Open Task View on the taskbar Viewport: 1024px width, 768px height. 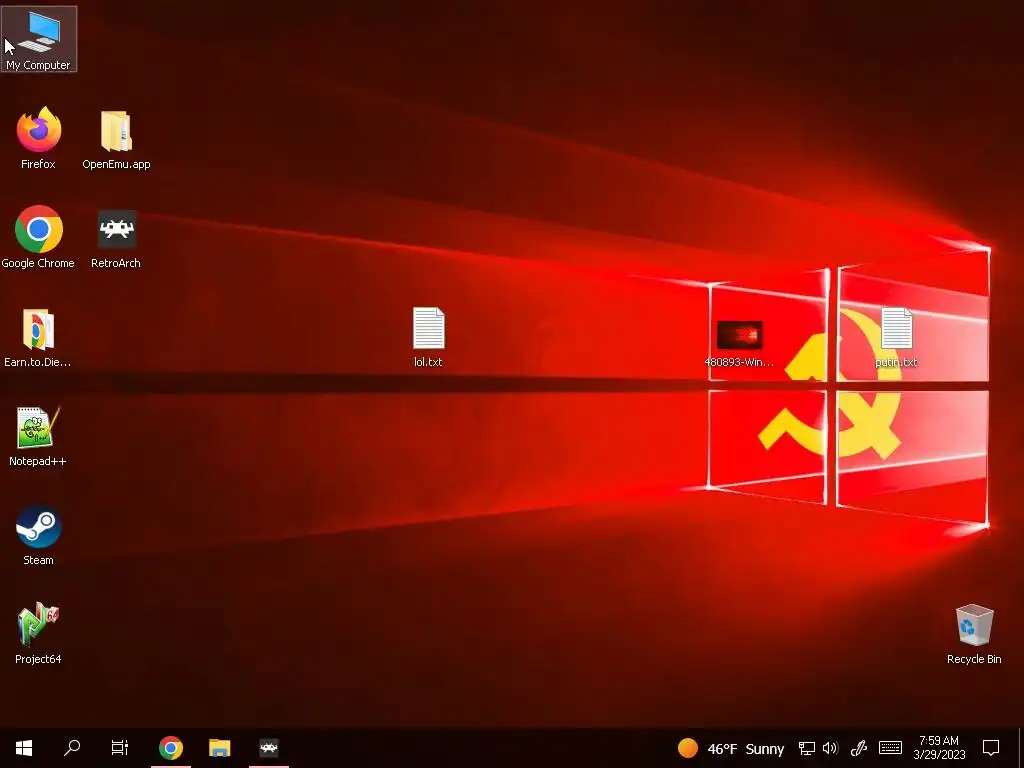(120, 748)
